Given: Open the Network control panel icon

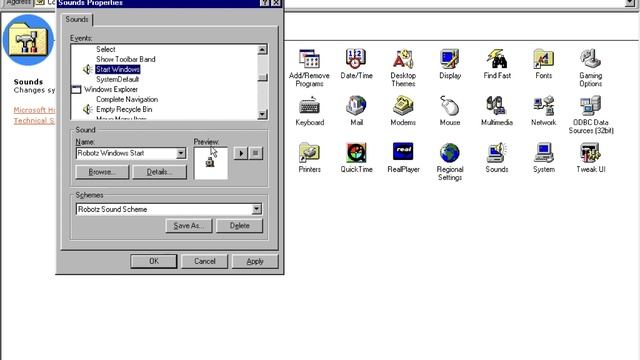Looking at the screenshot, I should pyautogui.click(x=543, y=106).
